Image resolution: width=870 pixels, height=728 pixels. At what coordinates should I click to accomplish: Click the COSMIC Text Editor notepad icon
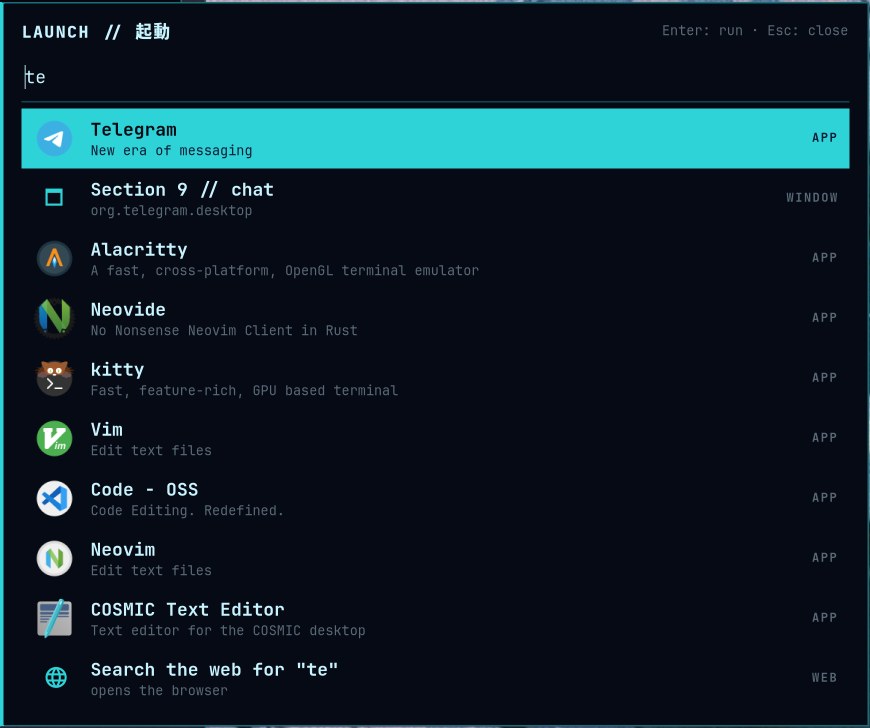click(54, 618)
